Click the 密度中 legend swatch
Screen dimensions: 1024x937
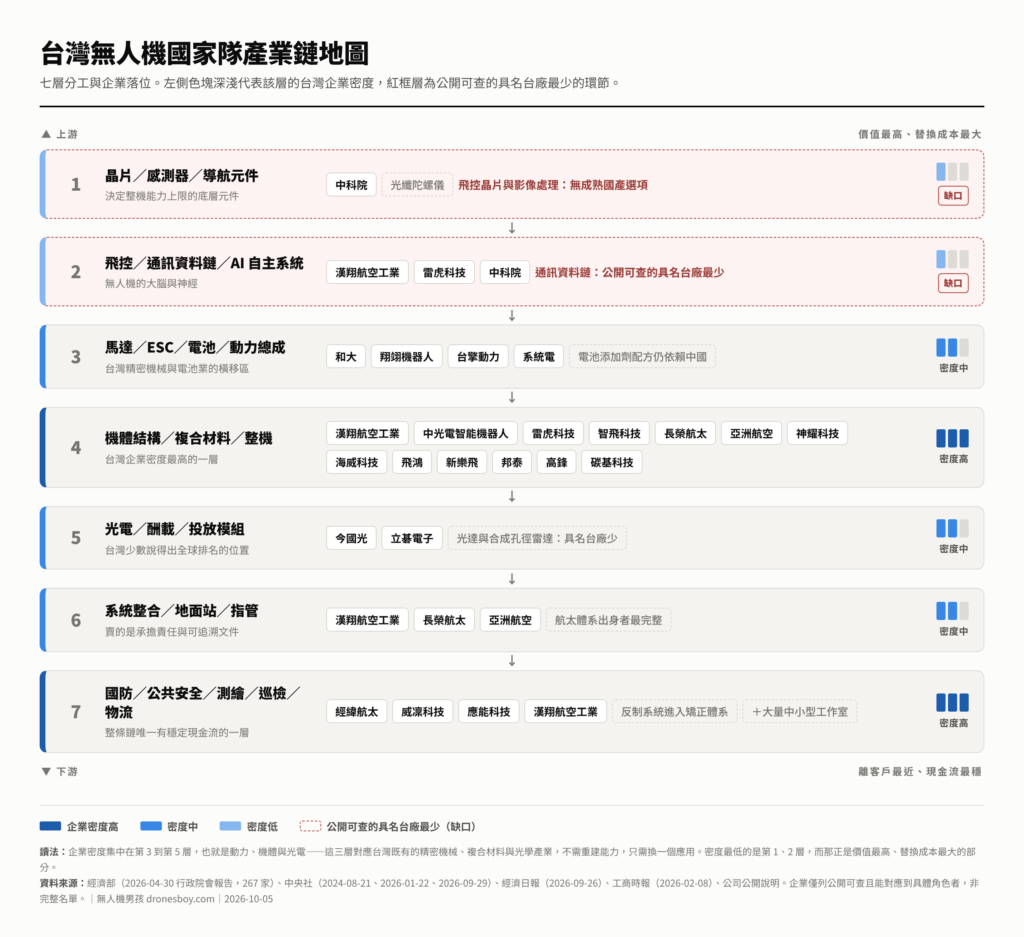[x=151, y=826]
